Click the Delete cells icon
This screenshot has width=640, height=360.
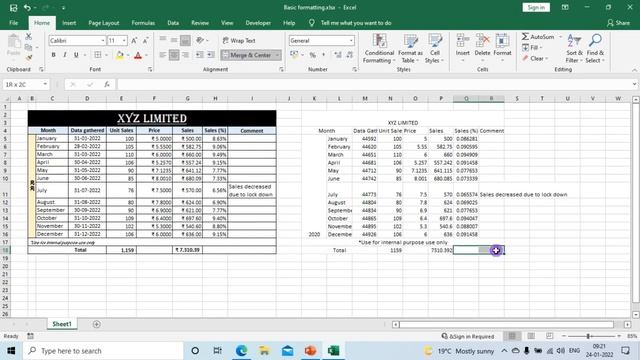tap(482, 41)
